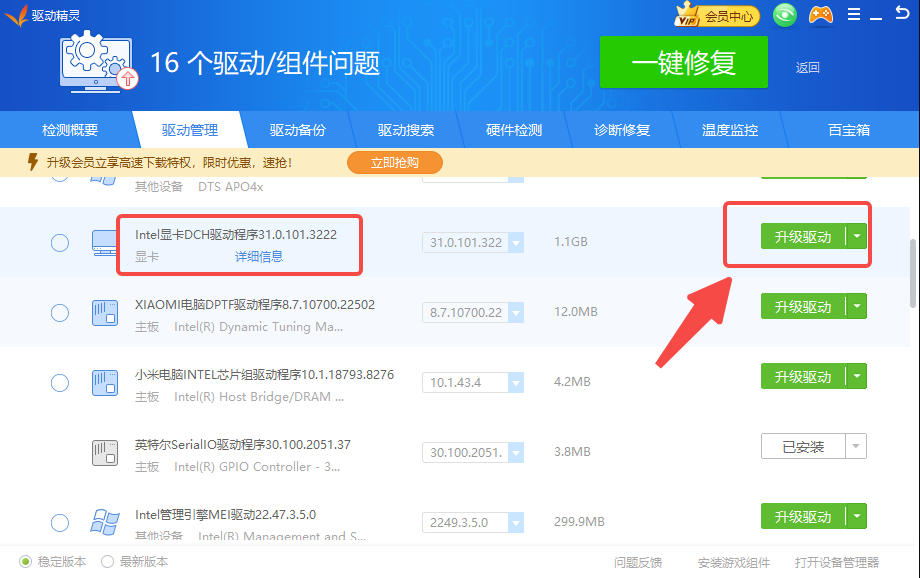Expand the 31.0.101.322 version dropdown
This screenshot has height=578, width=920.
click(515, 243)
